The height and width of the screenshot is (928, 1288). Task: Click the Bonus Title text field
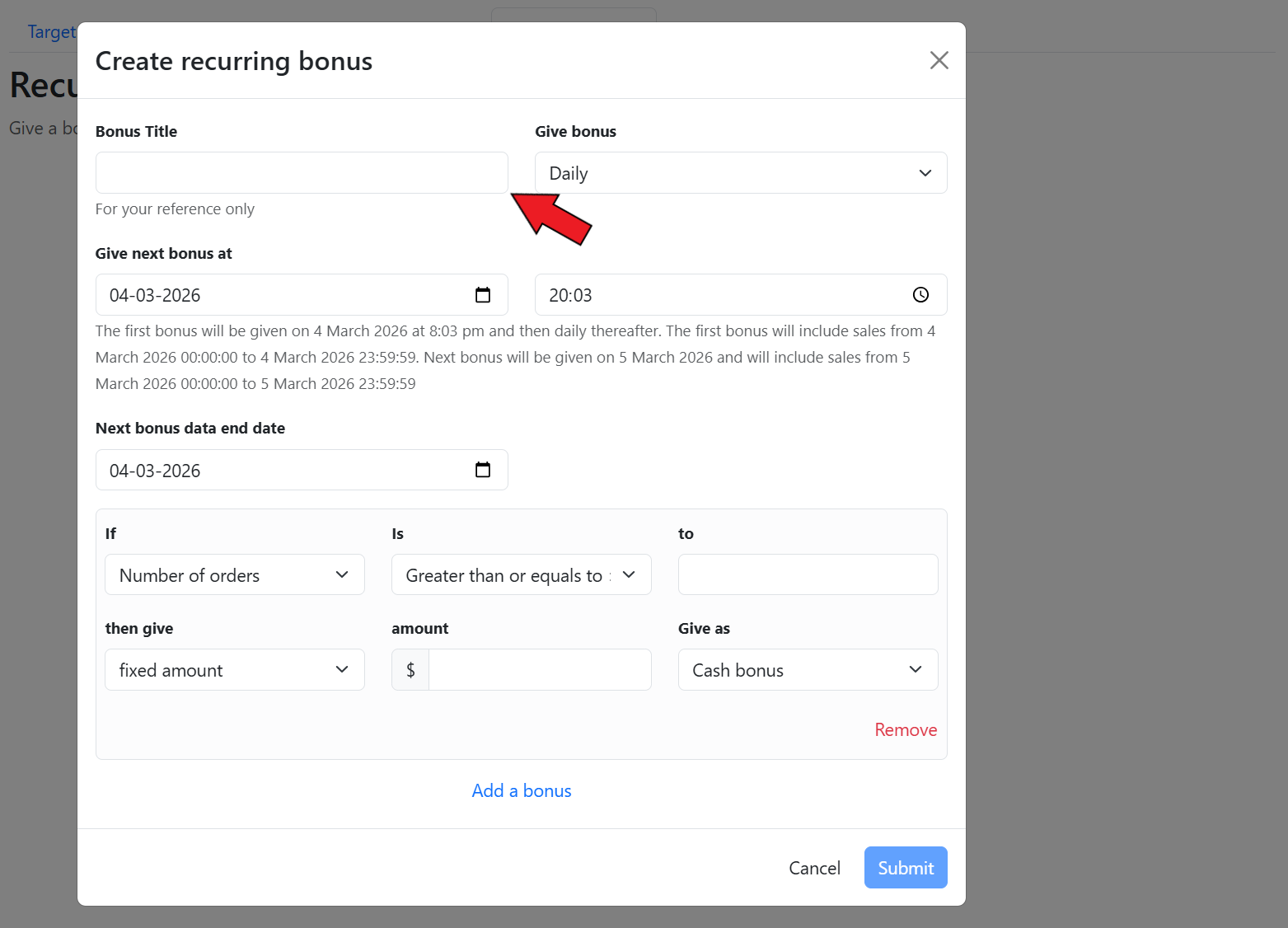[x=302, y=173]
